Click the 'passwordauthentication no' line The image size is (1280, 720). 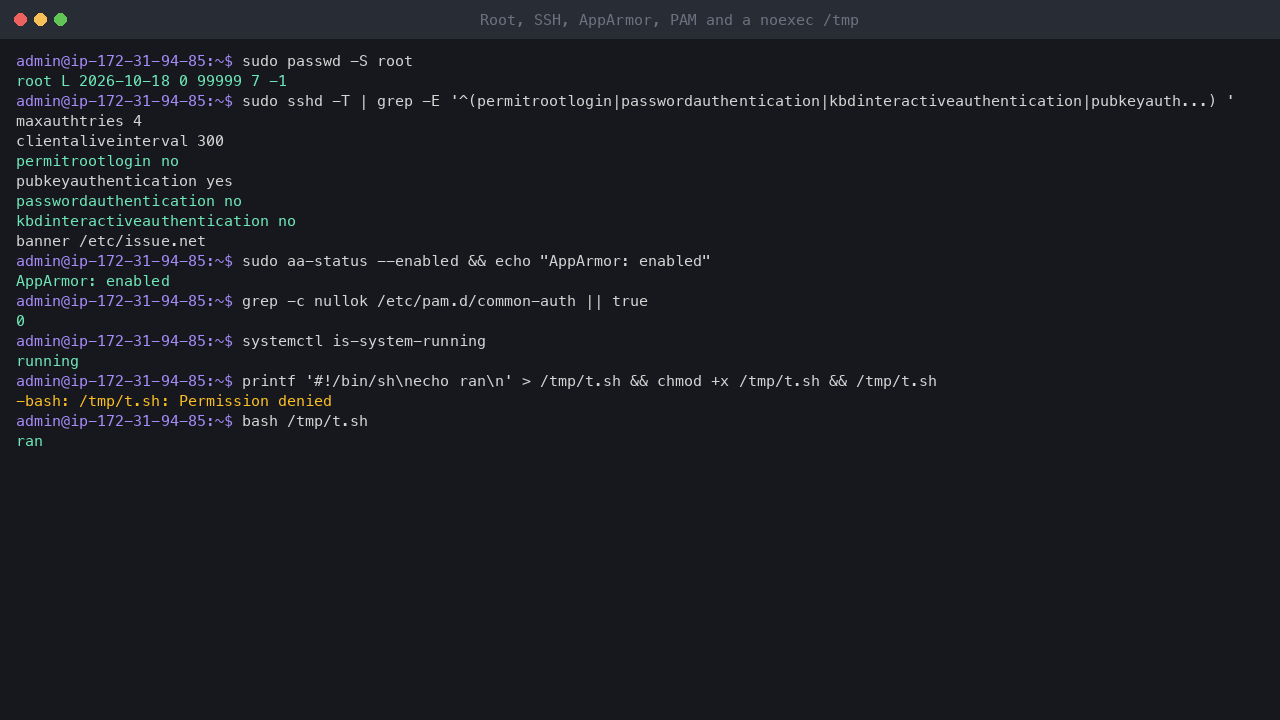[129, 201]
